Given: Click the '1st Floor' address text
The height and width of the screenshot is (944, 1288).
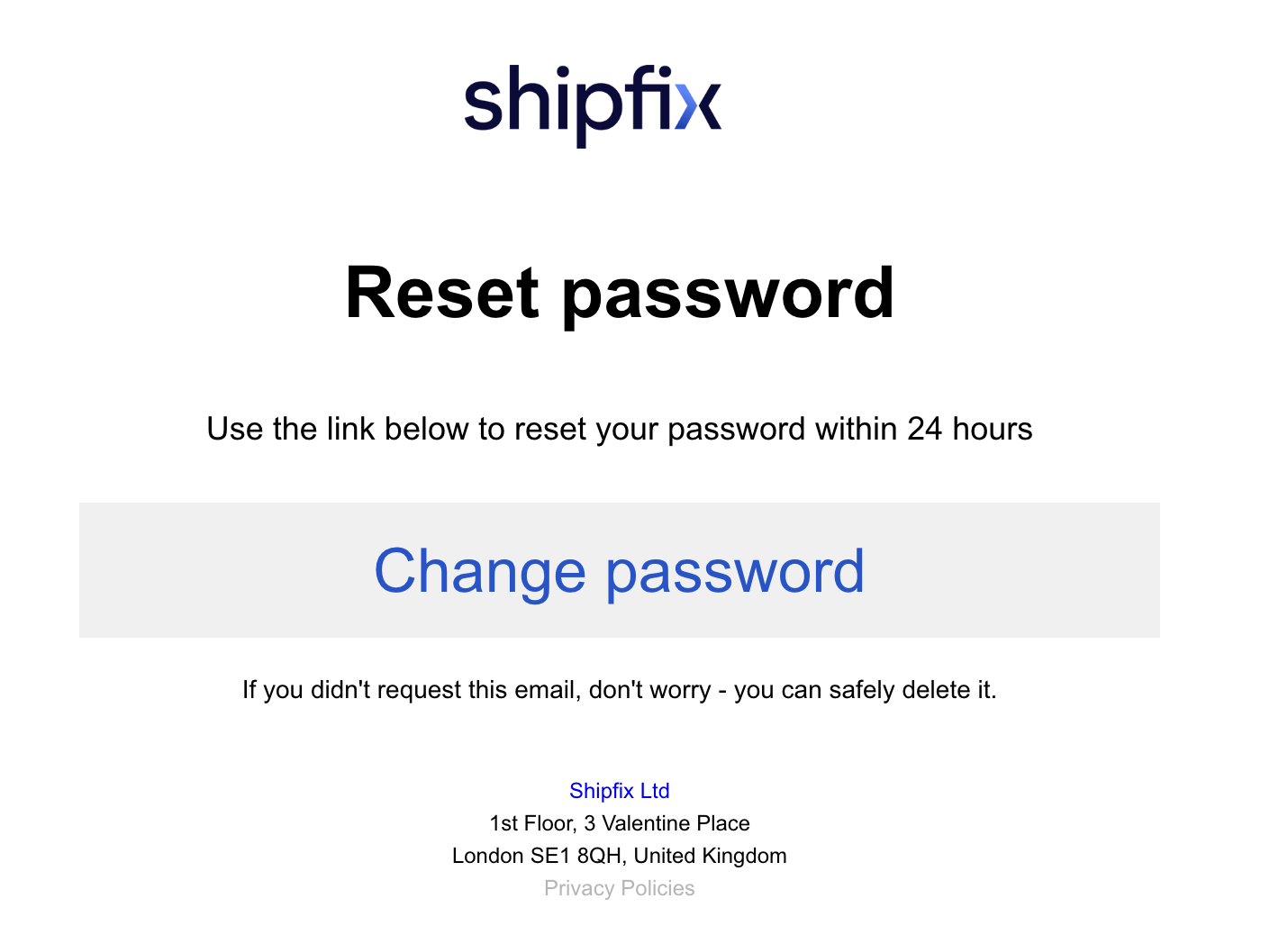Looking at the screenshot, I should click(531, 823).
